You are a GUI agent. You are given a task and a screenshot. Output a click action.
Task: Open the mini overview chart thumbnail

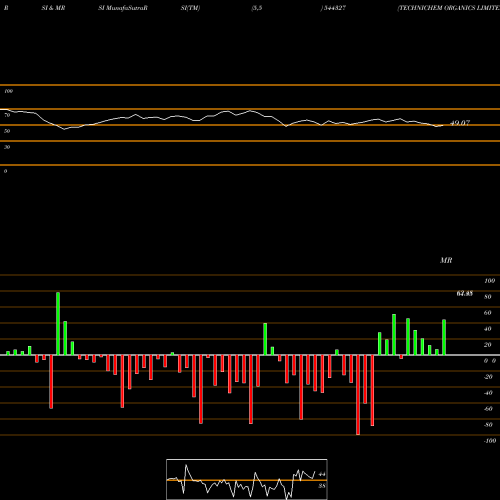click(247, 479)
